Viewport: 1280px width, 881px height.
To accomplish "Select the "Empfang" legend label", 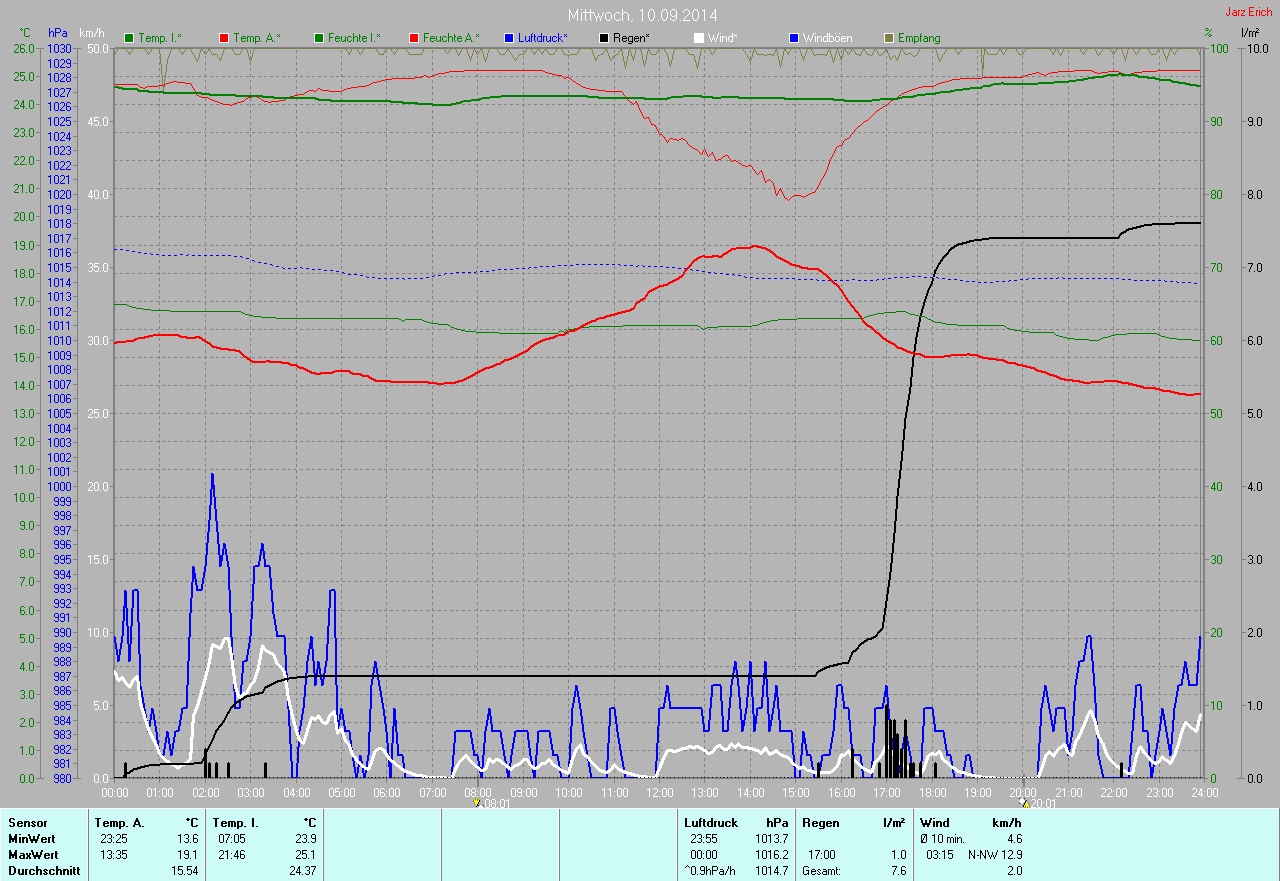I will click(x=919, y=38).
